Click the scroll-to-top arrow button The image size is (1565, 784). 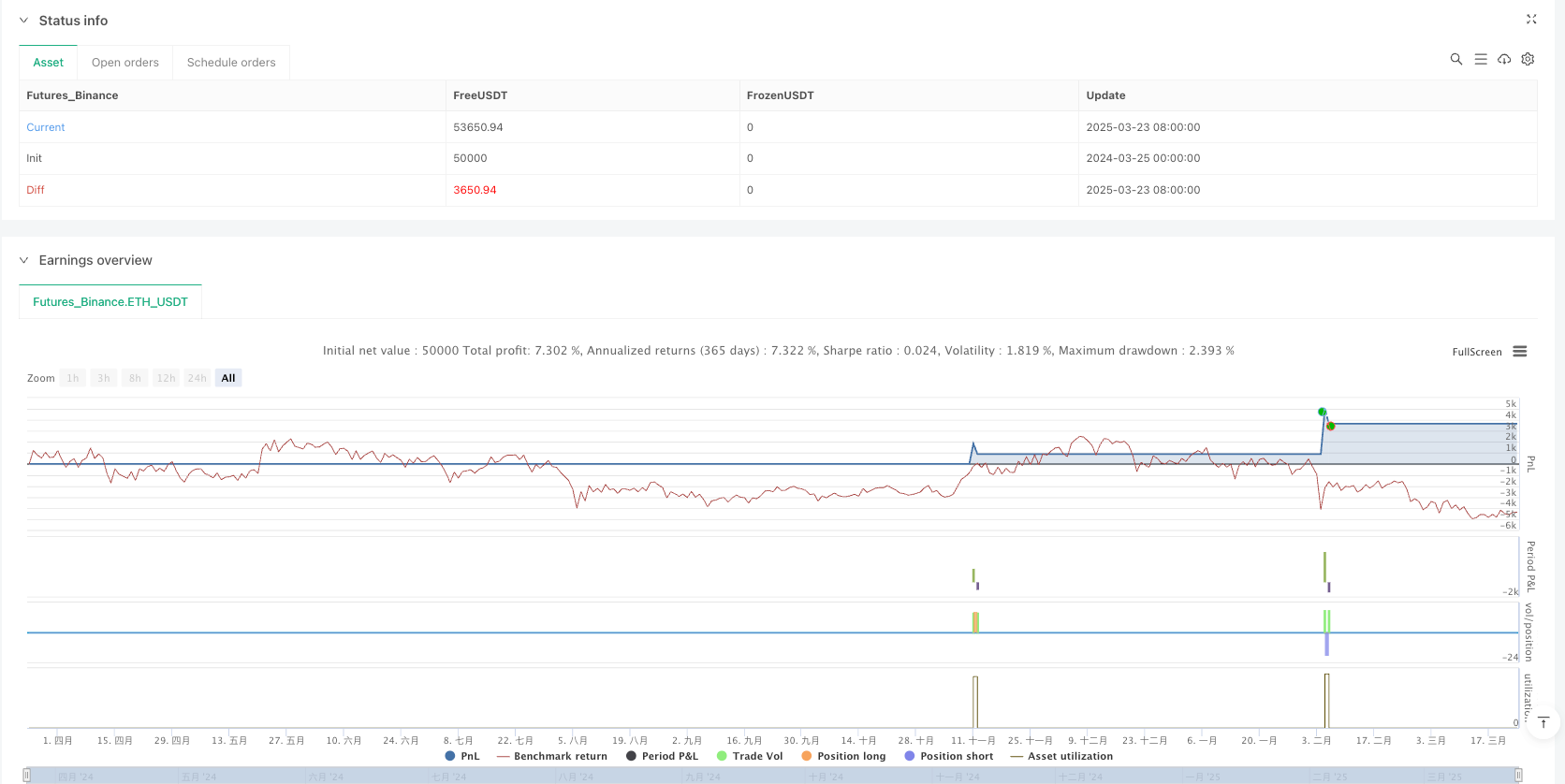coord(1543,722)
